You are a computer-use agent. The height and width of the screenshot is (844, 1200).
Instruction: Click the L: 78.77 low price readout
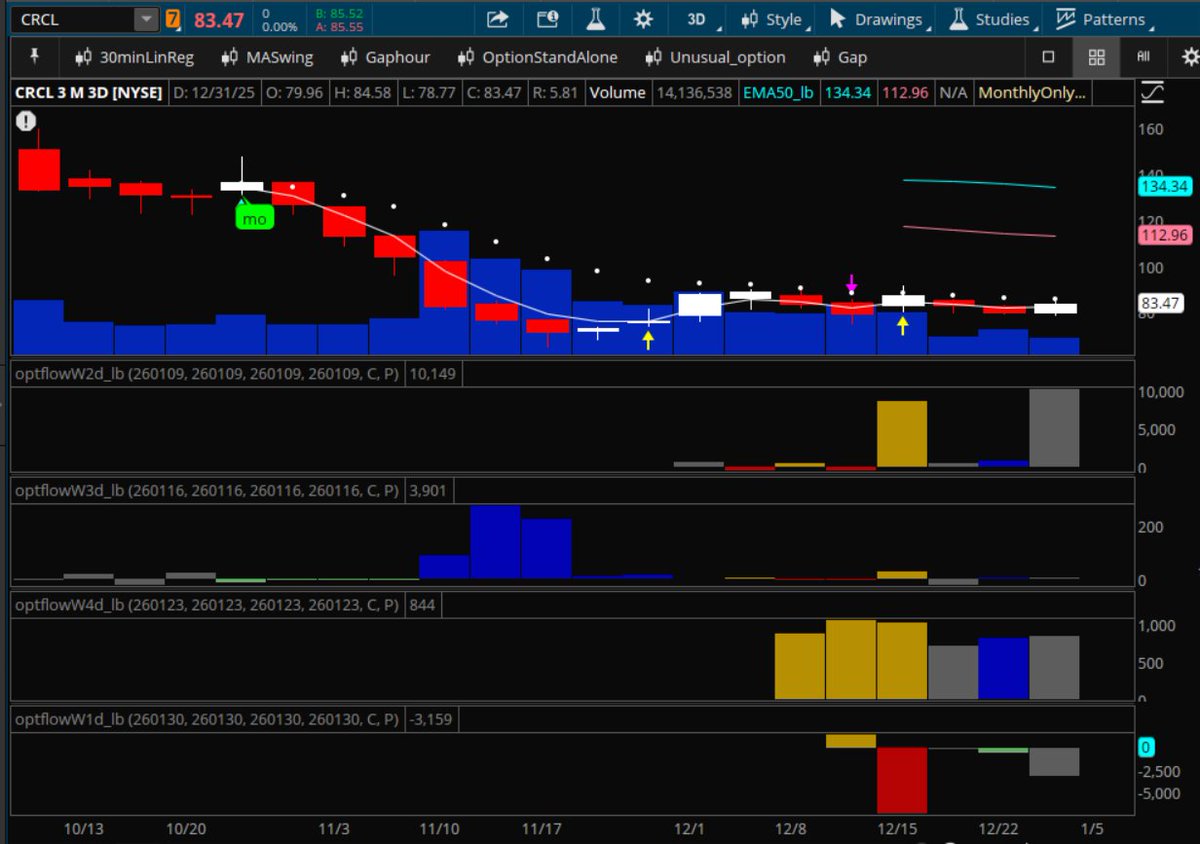point(430,93)
